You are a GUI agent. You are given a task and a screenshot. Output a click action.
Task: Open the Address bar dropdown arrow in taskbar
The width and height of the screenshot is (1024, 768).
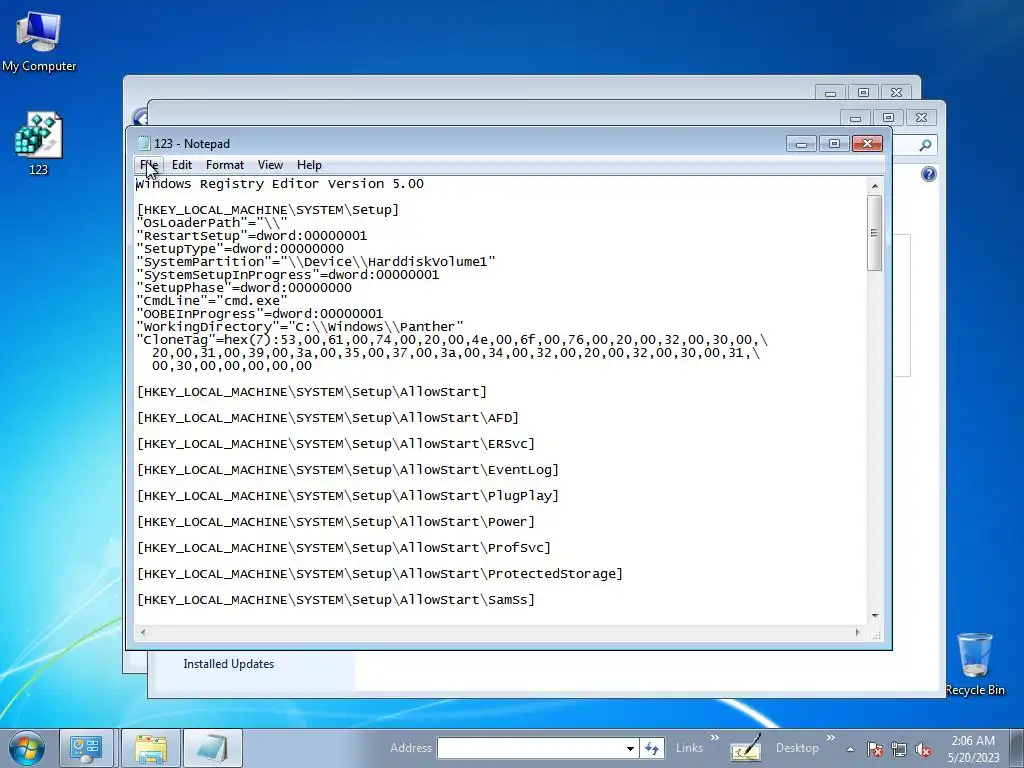click(630, 748)
